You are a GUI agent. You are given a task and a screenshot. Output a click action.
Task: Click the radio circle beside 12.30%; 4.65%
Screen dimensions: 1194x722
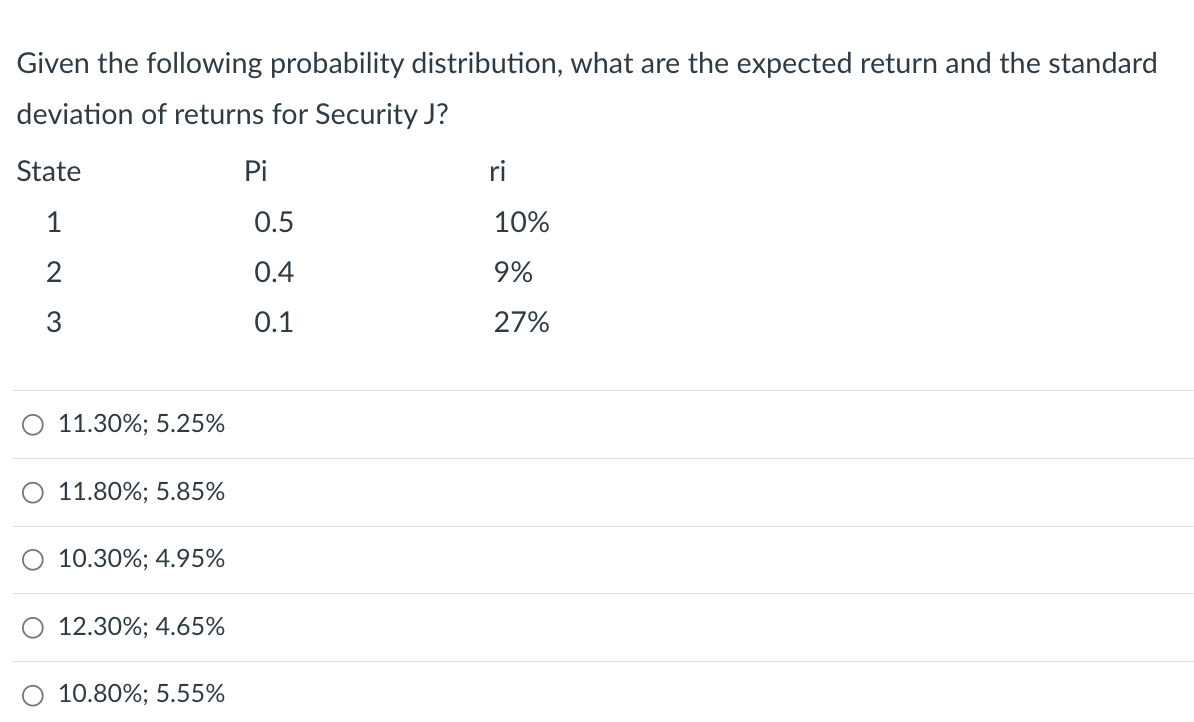[x=33, y=626]
